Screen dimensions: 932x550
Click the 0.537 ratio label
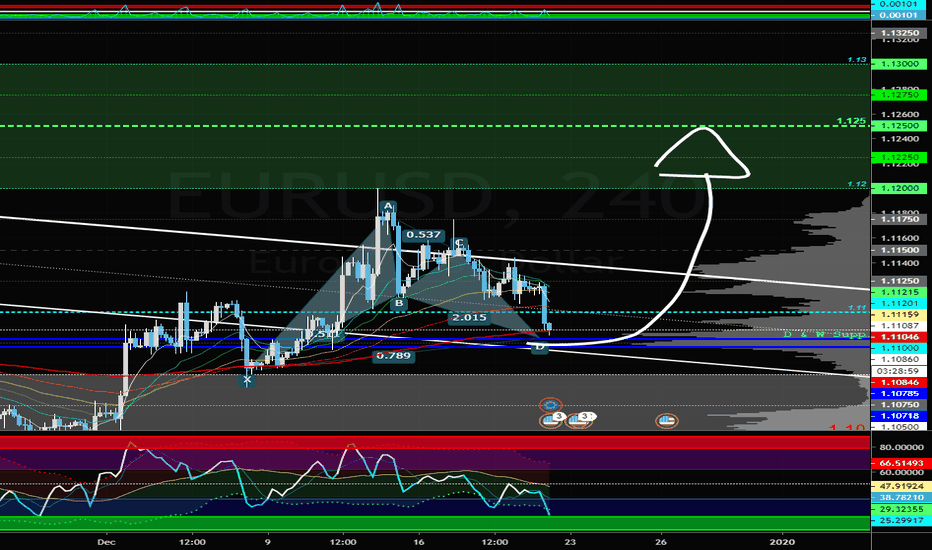[x=424, y=236]
